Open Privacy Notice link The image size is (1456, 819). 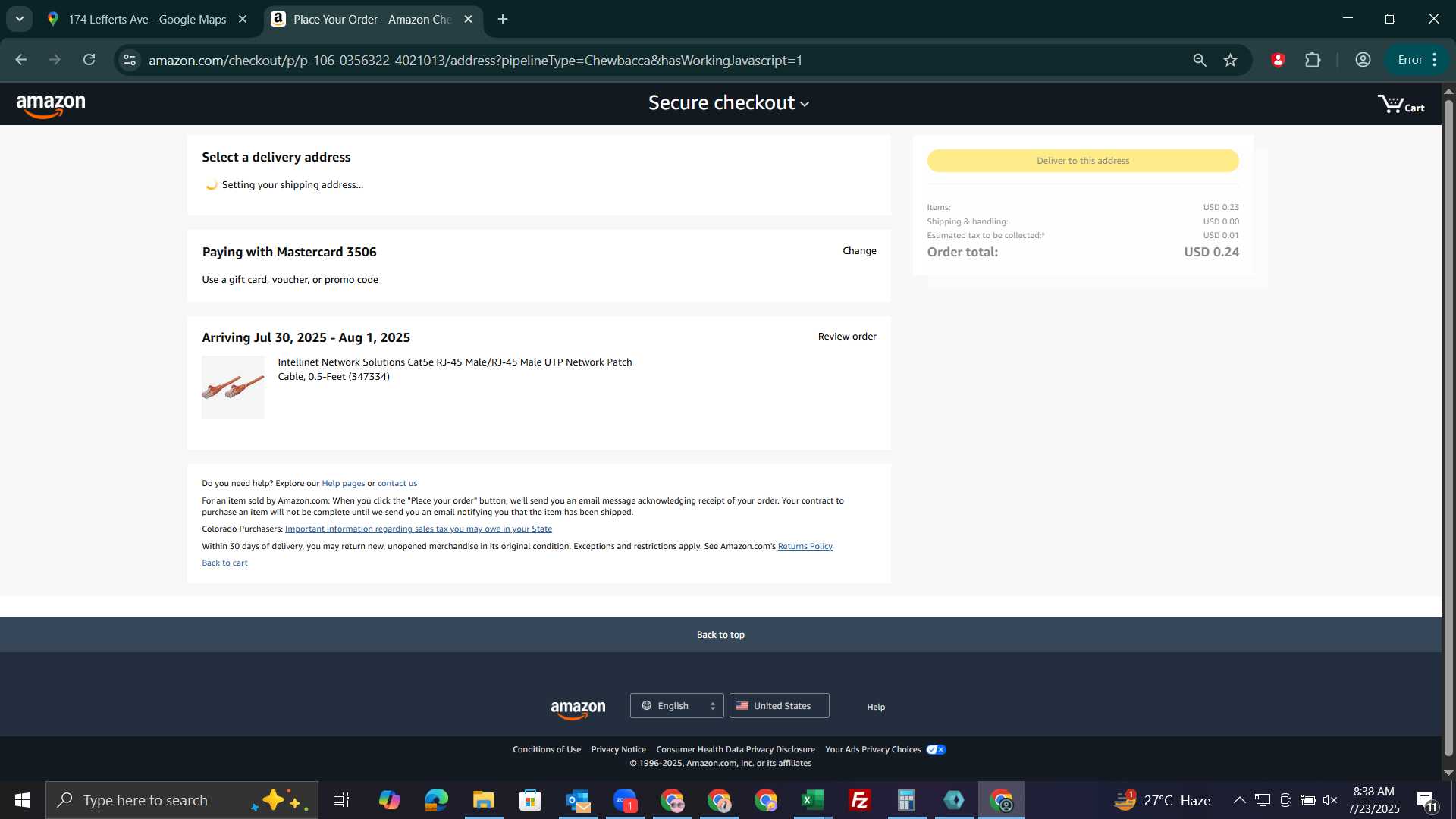618,750
